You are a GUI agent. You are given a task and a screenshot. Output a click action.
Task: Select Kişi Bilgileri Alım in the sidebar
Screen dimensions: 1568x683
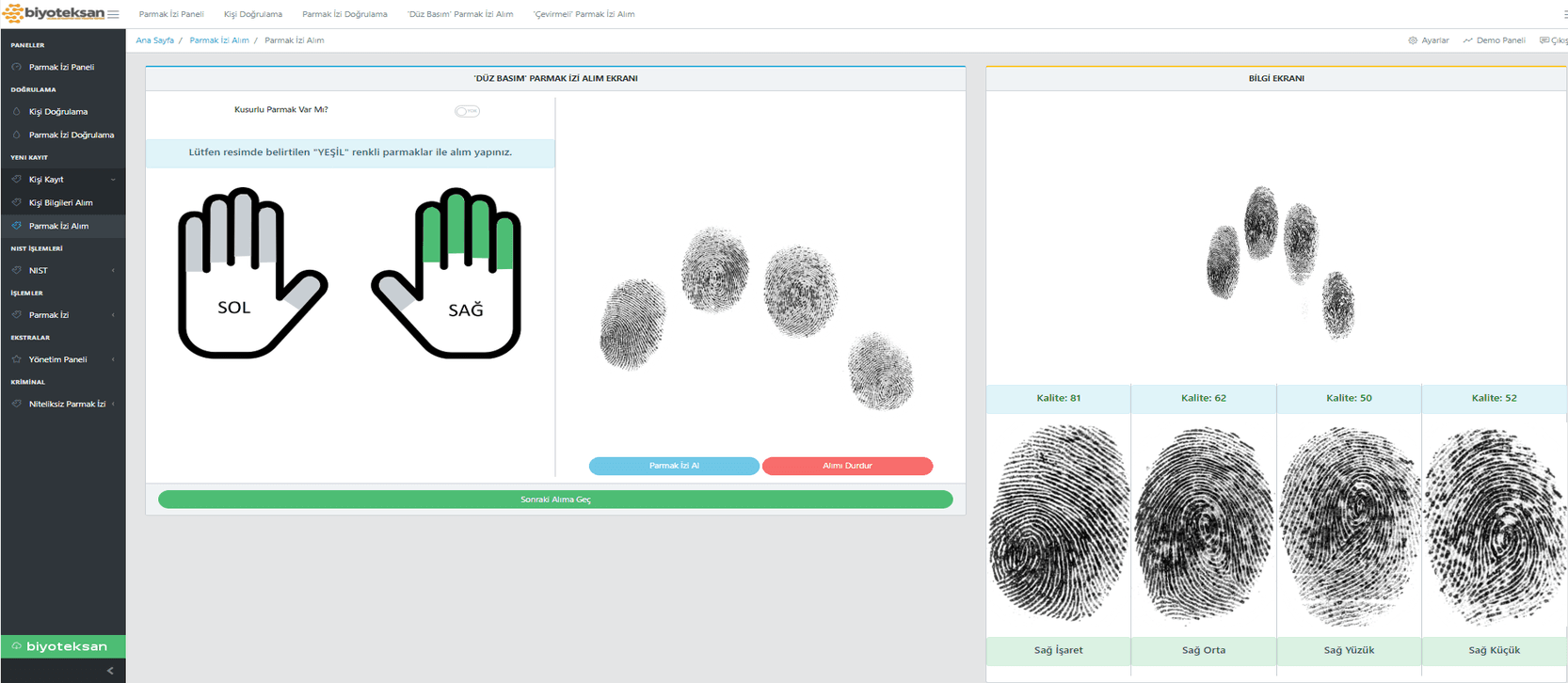[63, 202]
